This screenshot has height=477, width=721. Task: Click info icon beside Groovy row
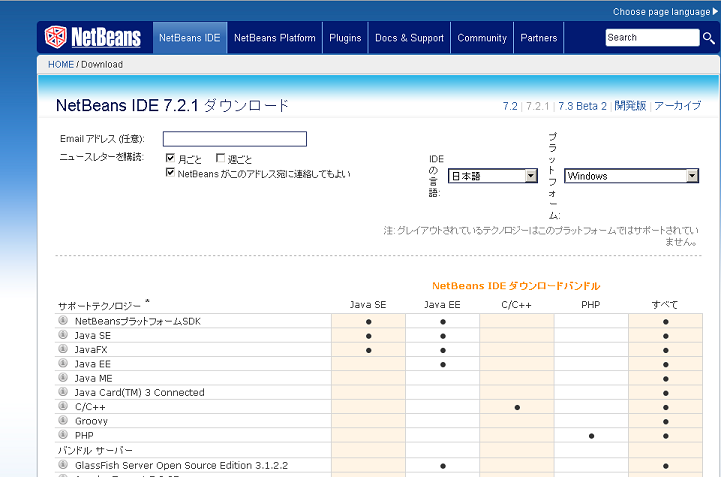click(63, 420)
